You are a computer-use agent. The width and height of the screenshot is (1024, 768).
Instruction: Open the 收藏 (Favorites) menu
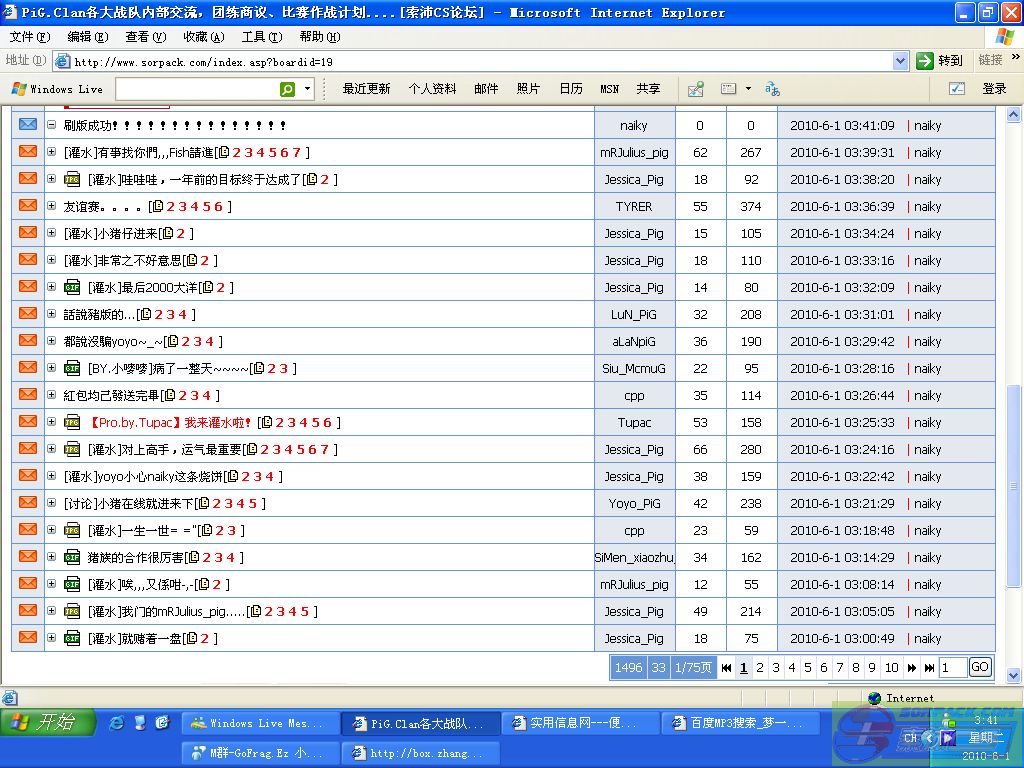(202, 37)
